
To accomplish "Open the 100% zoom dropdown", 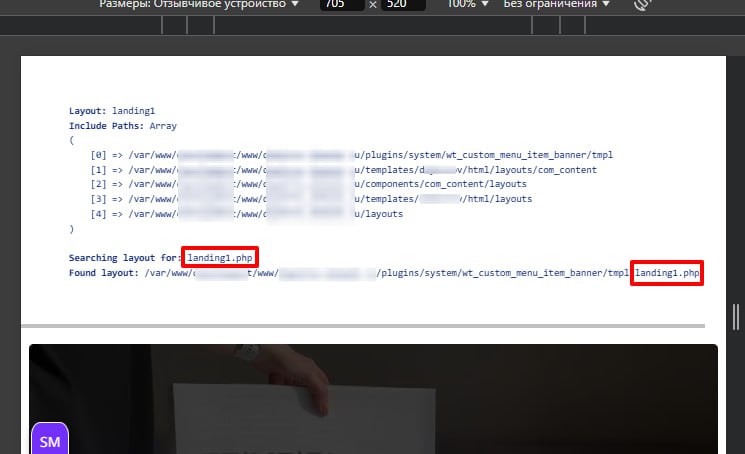I will (468, 4).
